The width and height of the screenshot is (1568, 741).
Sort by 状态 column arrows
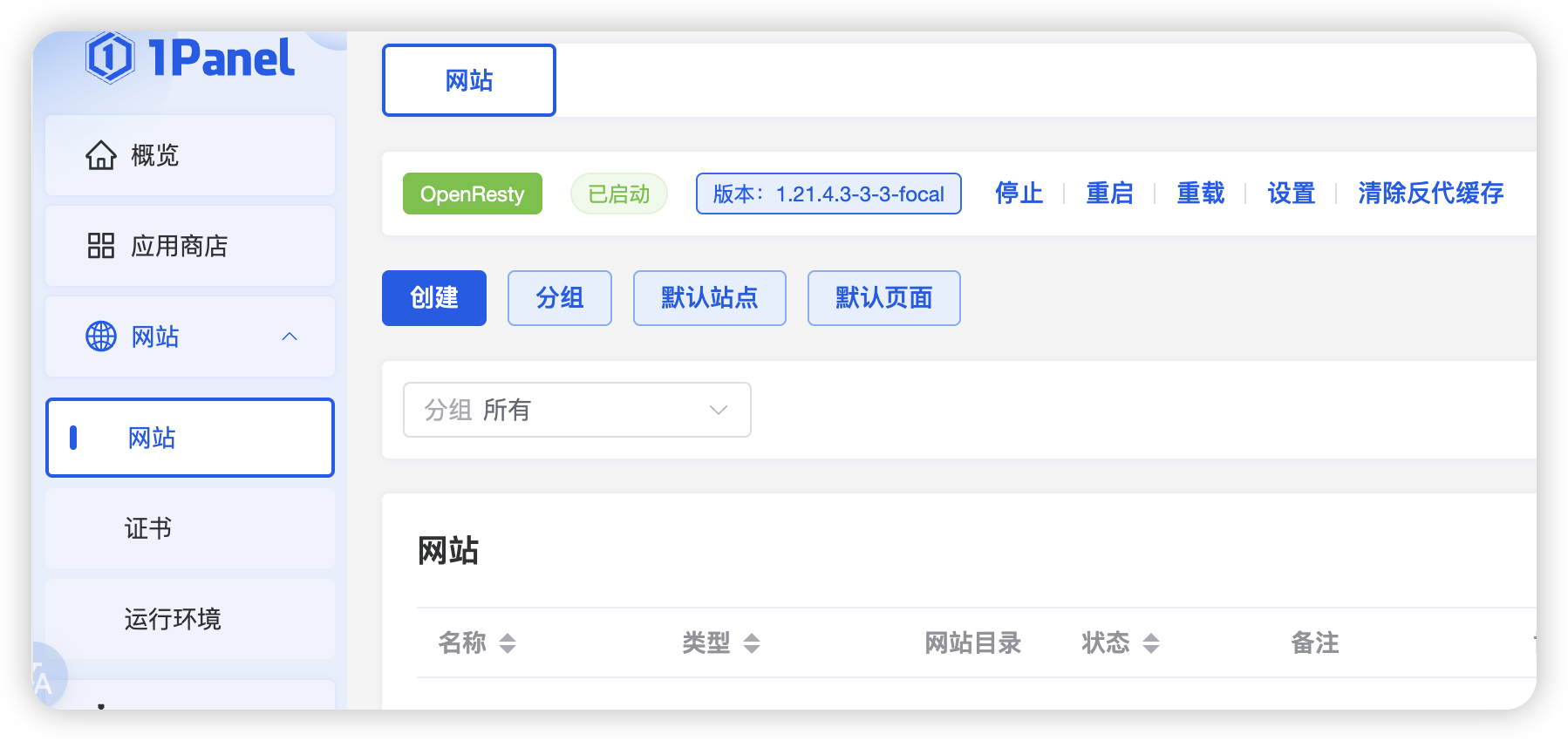pos(1151,643)
